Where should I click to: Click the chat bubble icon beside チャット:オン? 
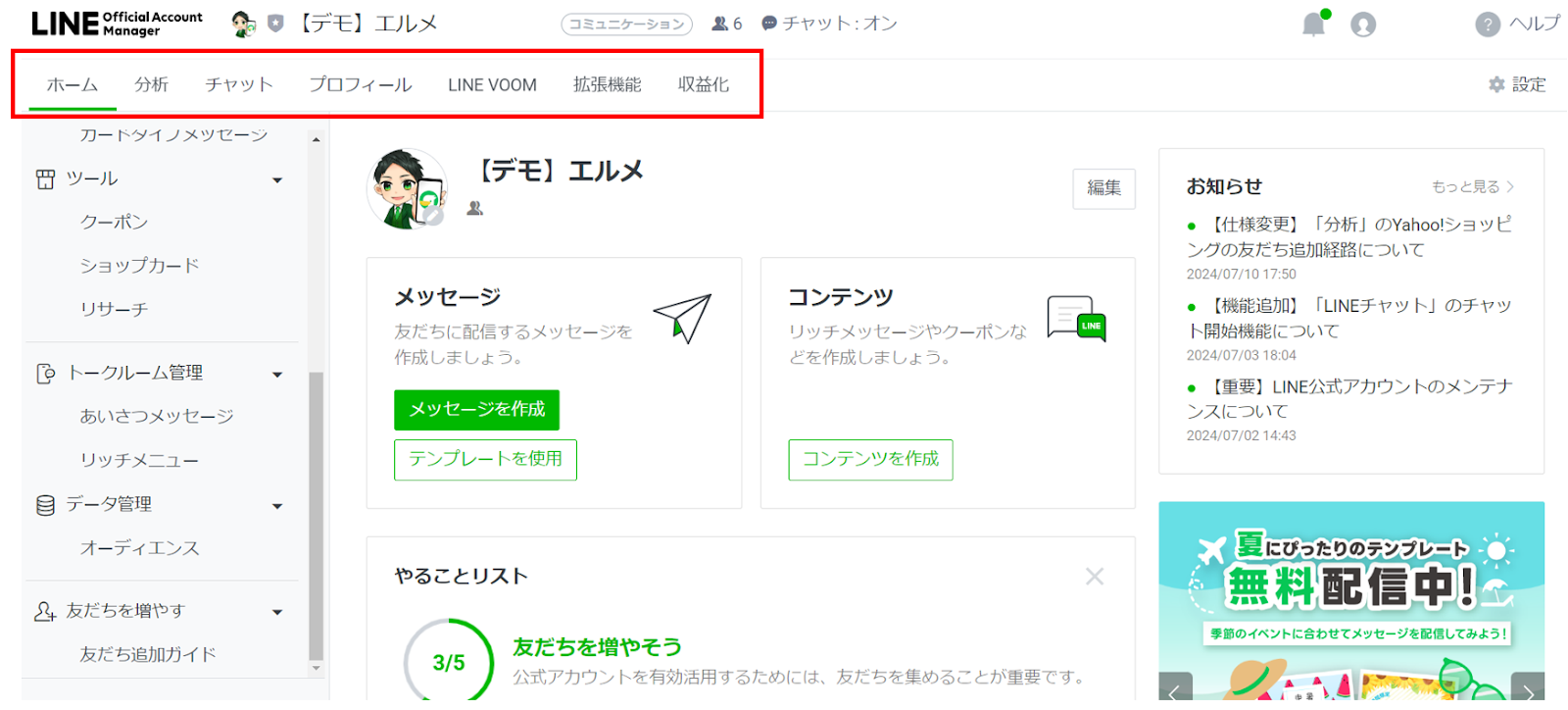coord(769,24)
